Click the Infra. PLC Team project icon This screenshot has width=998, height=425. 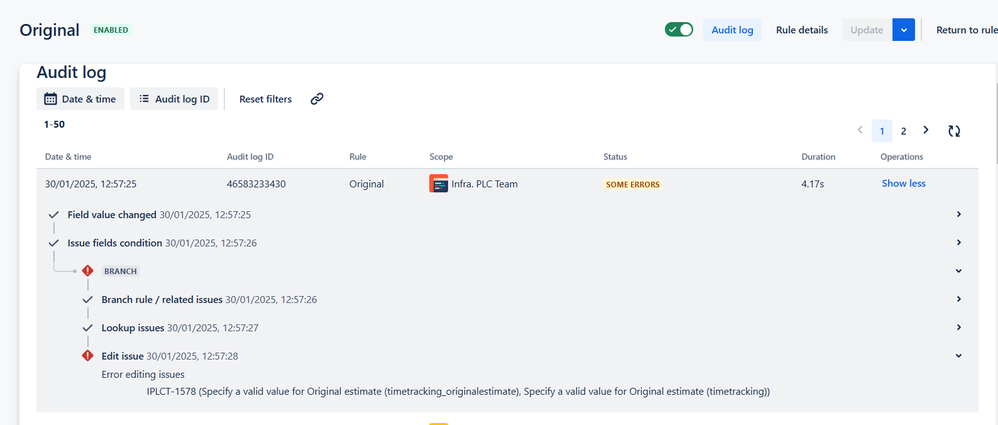click(x=439, y=184)
